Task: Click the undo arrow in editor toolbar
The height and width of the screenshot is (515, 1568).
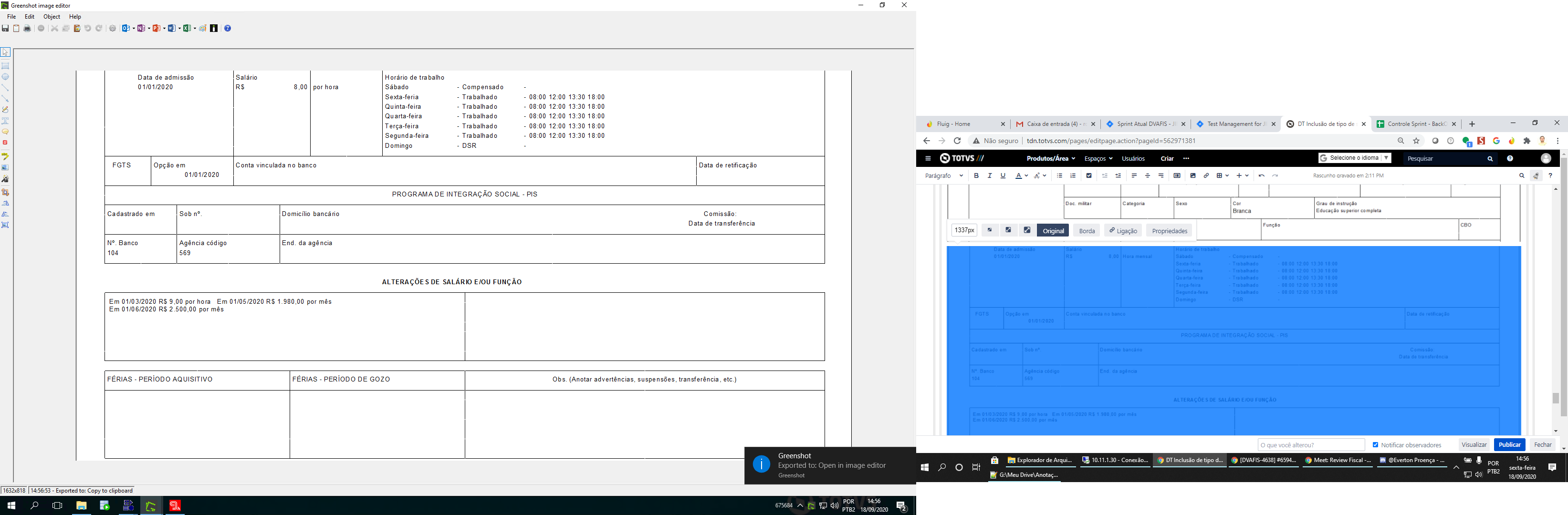Action: [x=1262, y=176]
